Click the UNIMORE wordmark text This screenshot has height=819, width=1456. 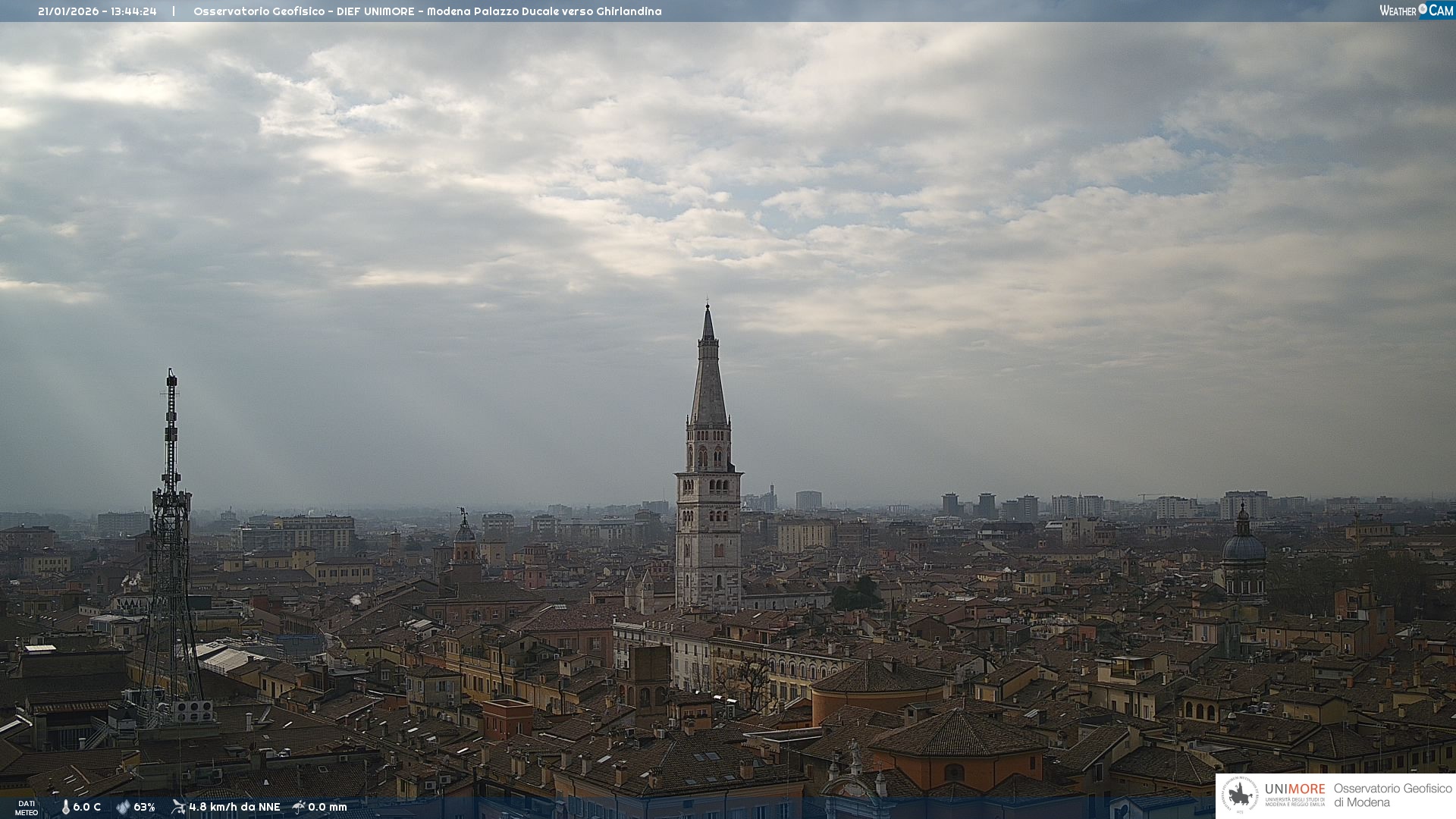tap(1294, 789)
